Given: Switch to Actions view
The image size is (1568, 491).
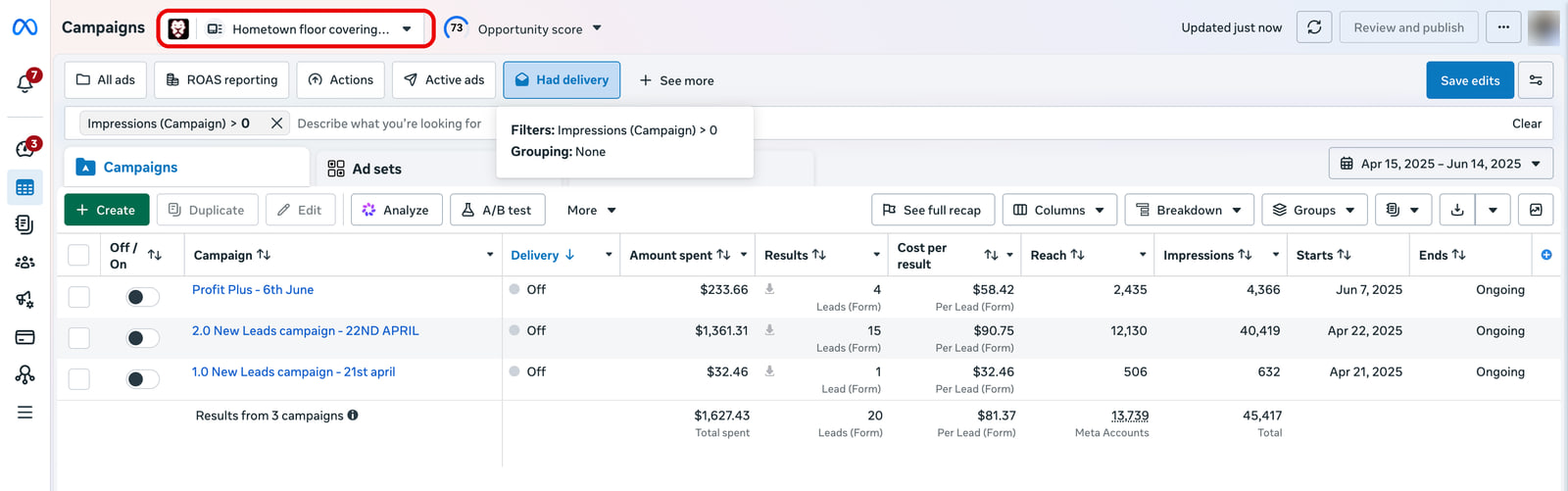Looking at the screenshot, I should (x=340, y=79).
